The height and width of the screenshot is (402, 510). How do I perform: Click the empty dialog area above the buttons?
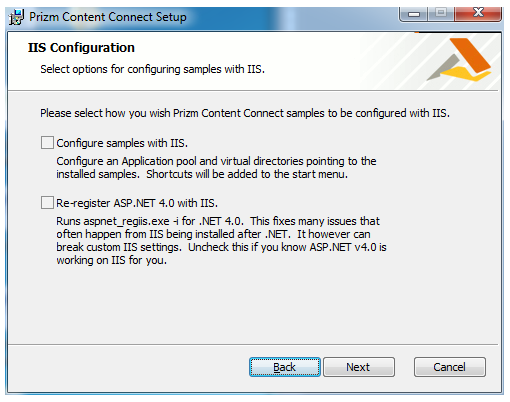click(253, 305)
